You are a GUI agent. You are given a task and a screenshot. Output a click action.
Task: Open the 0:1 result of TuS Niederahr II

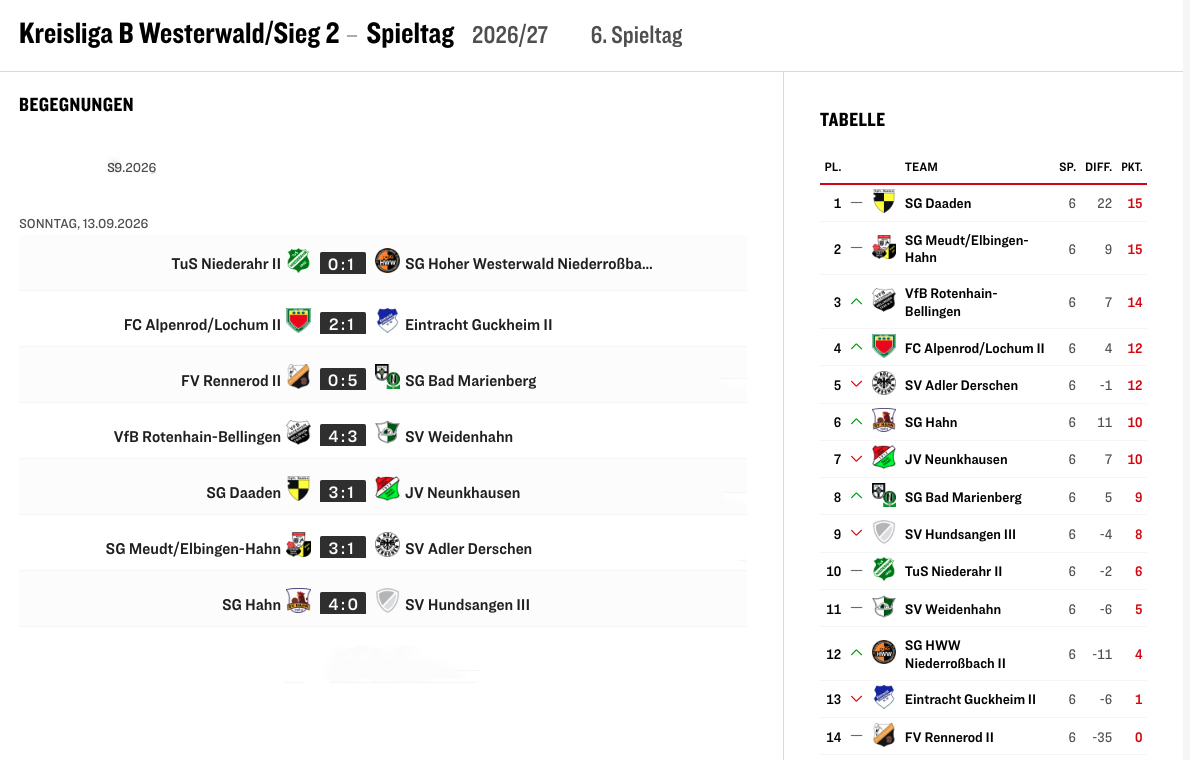[x=342, y=263]
